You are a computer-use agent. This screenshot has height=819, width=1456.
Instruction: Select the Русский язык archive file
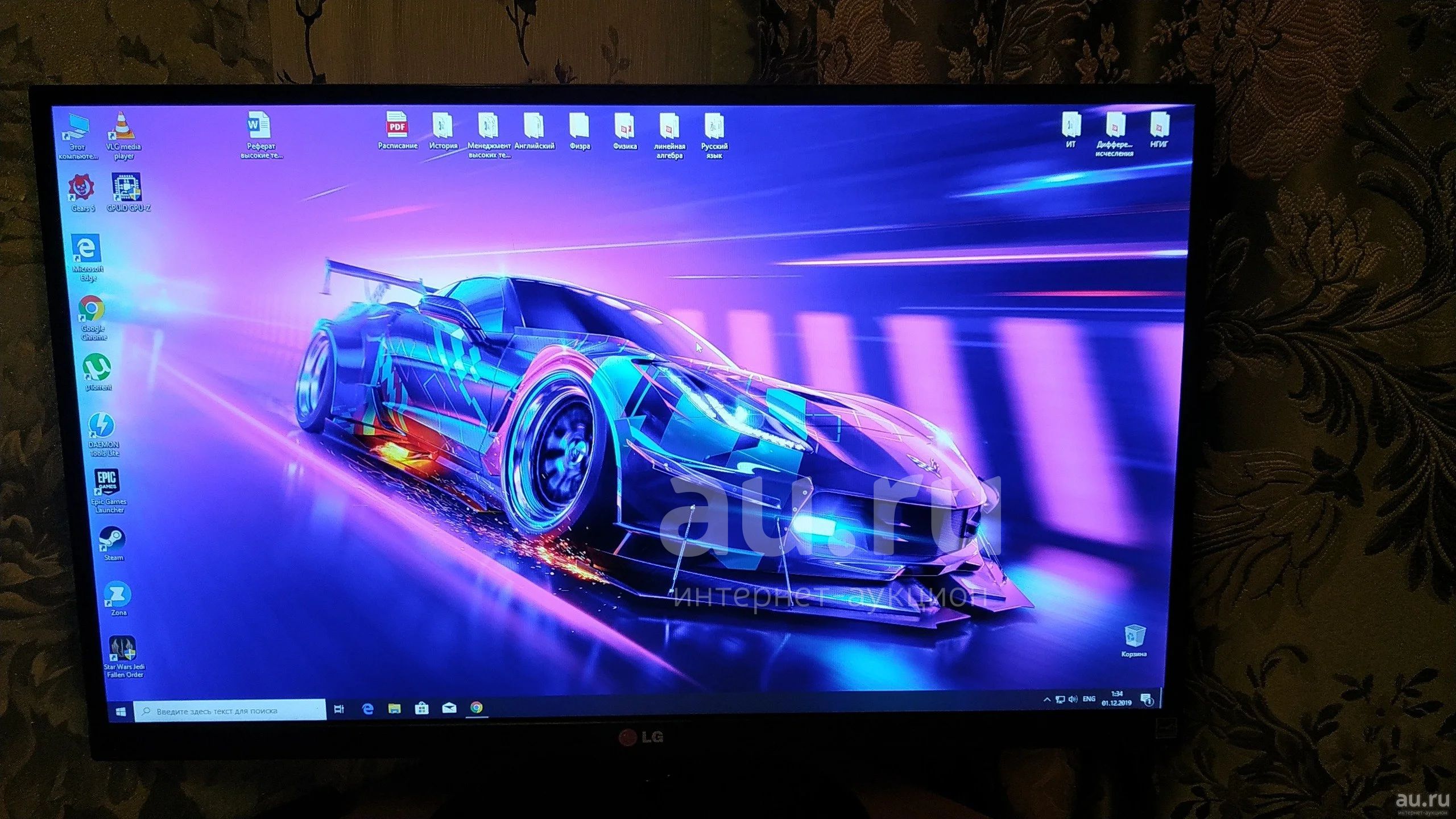[x=714, y=135]
